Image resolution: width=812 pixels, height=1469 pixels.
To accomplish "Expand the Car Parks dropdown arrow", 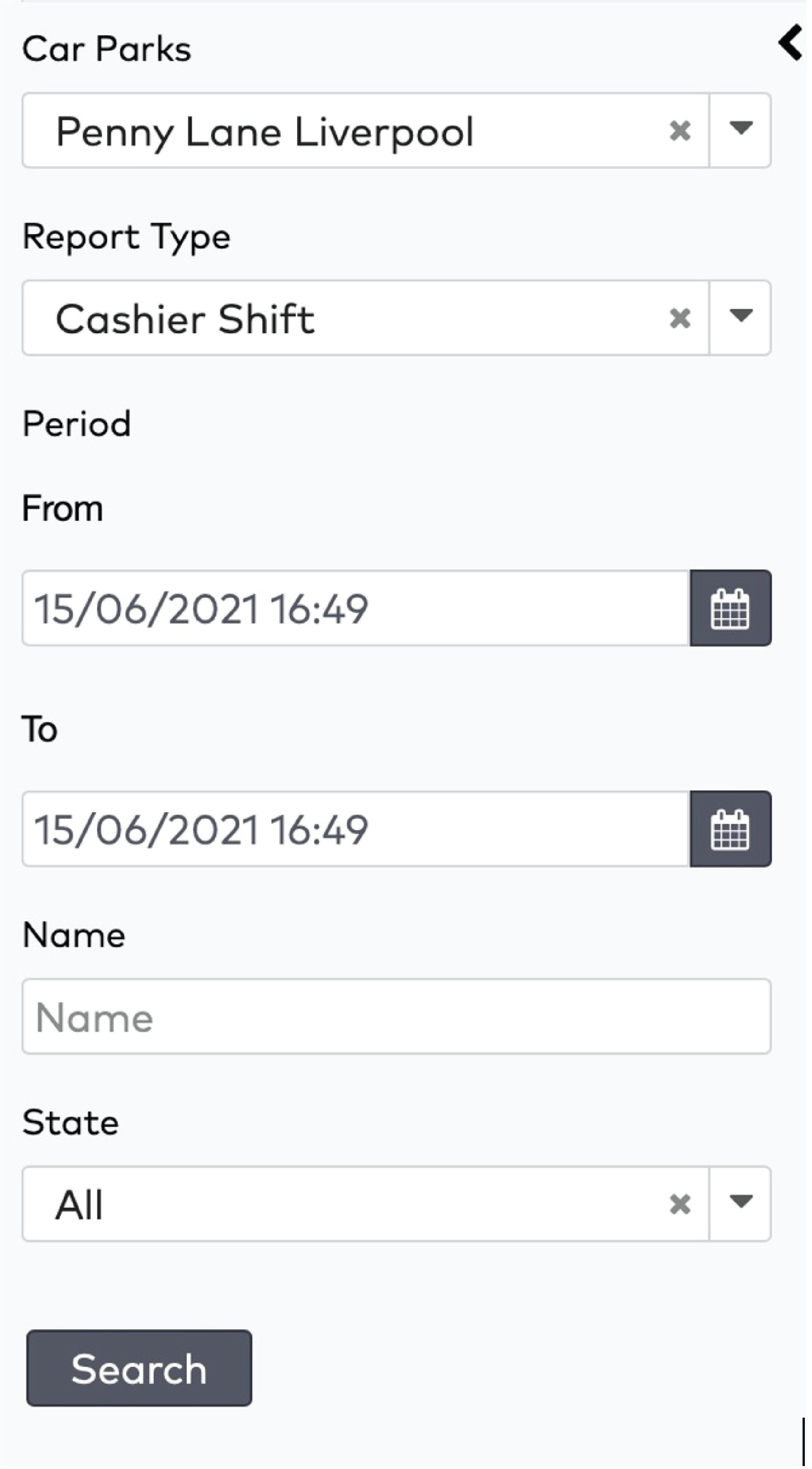I will coord(740,130).
